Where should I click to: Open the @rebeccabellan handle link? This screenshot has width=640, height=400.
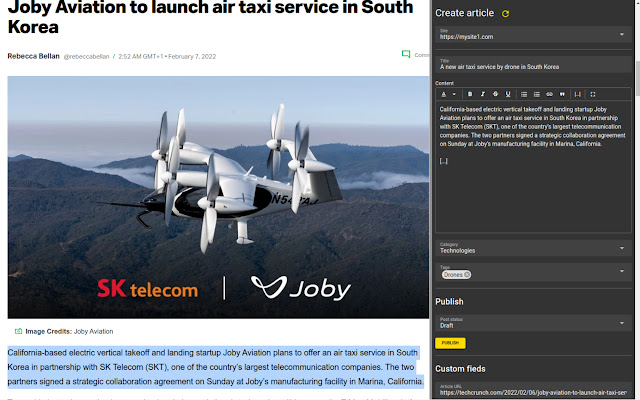coord(87,56)
